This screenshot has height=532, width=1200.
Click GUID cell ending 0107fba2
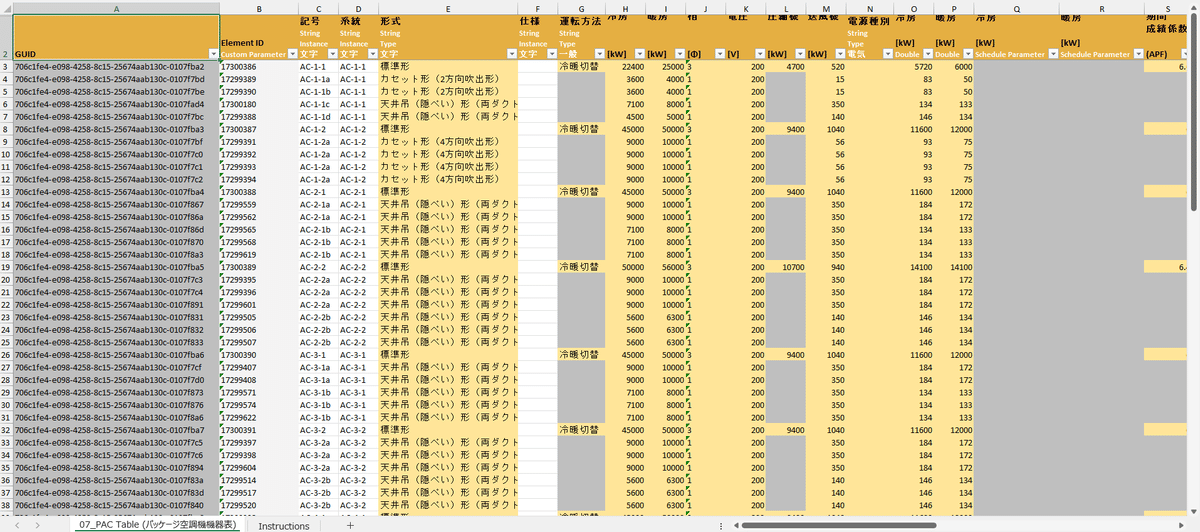pyautogui.click(x=116, y=66)
